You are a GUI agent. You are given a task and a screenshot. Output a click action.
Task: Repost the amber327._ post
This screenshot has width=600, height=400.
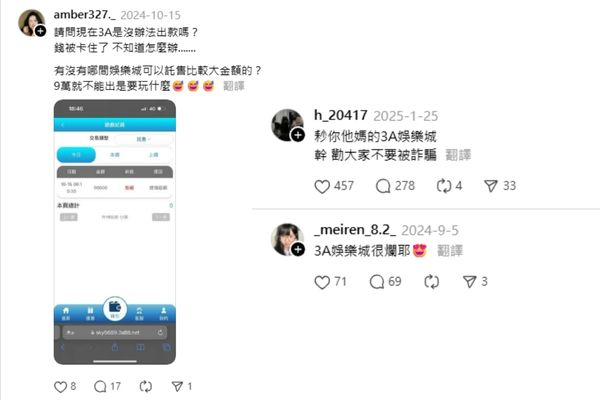pos(146,387)
